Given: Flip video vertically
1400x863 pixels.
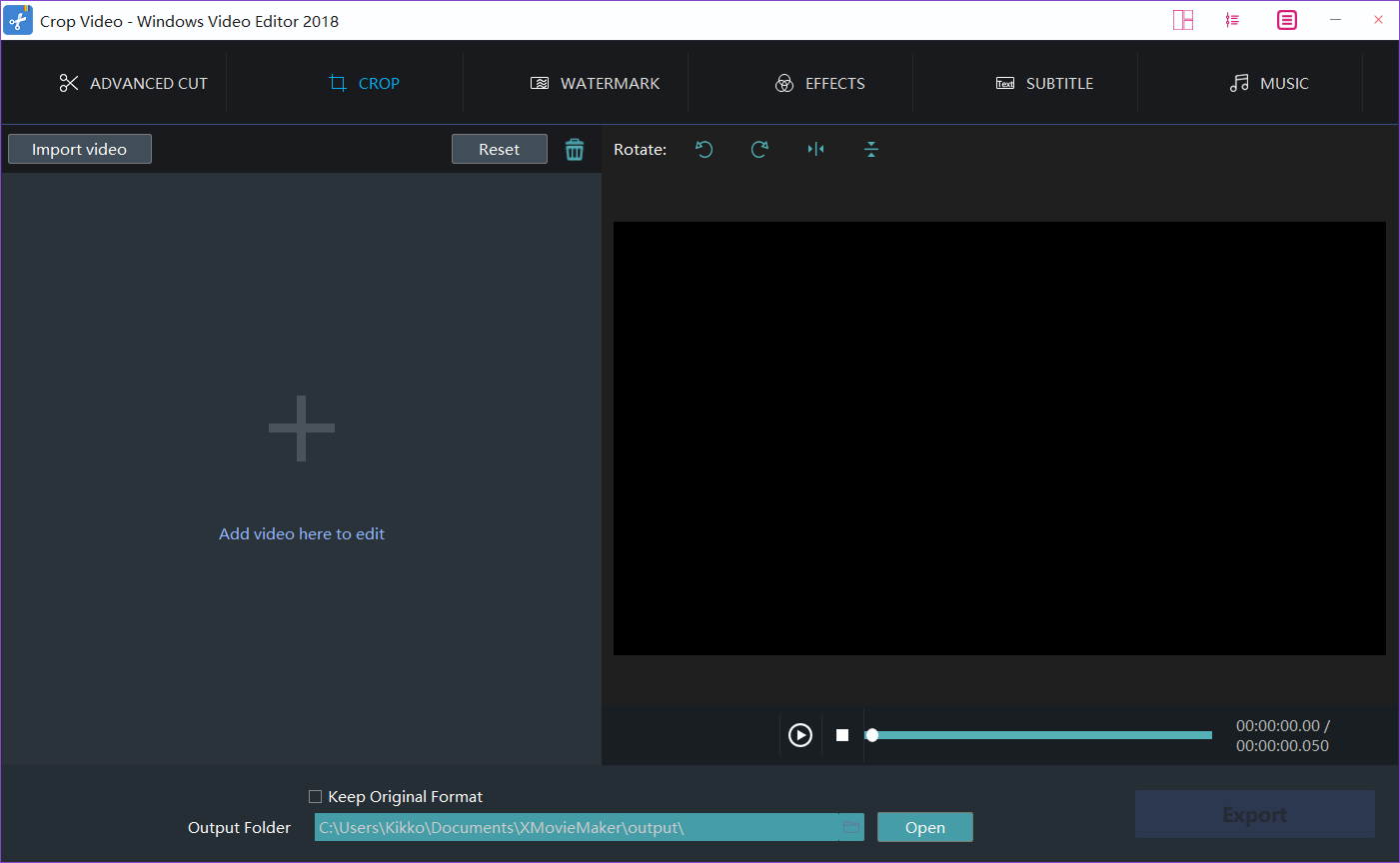Looking at the screenshot, I should click(x=871, y=149).
